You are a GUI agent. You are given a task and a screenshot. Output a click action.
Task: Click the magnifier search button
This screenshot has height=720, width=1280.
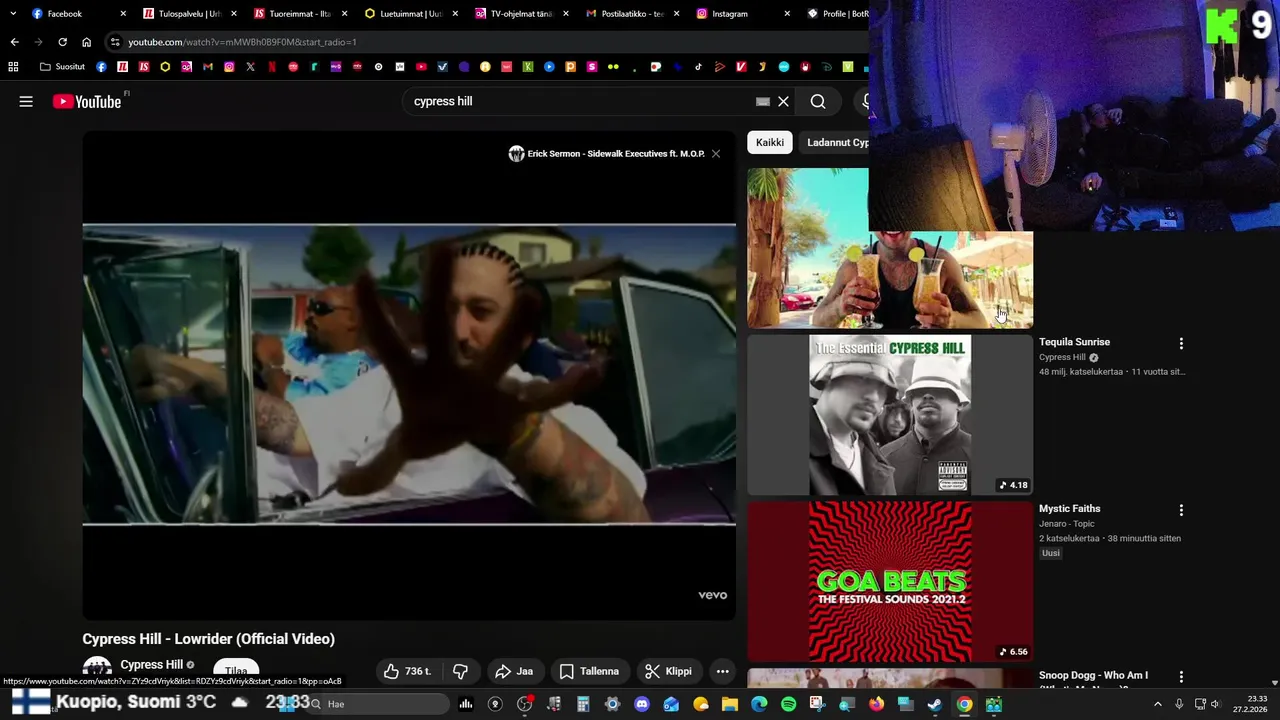818,101
